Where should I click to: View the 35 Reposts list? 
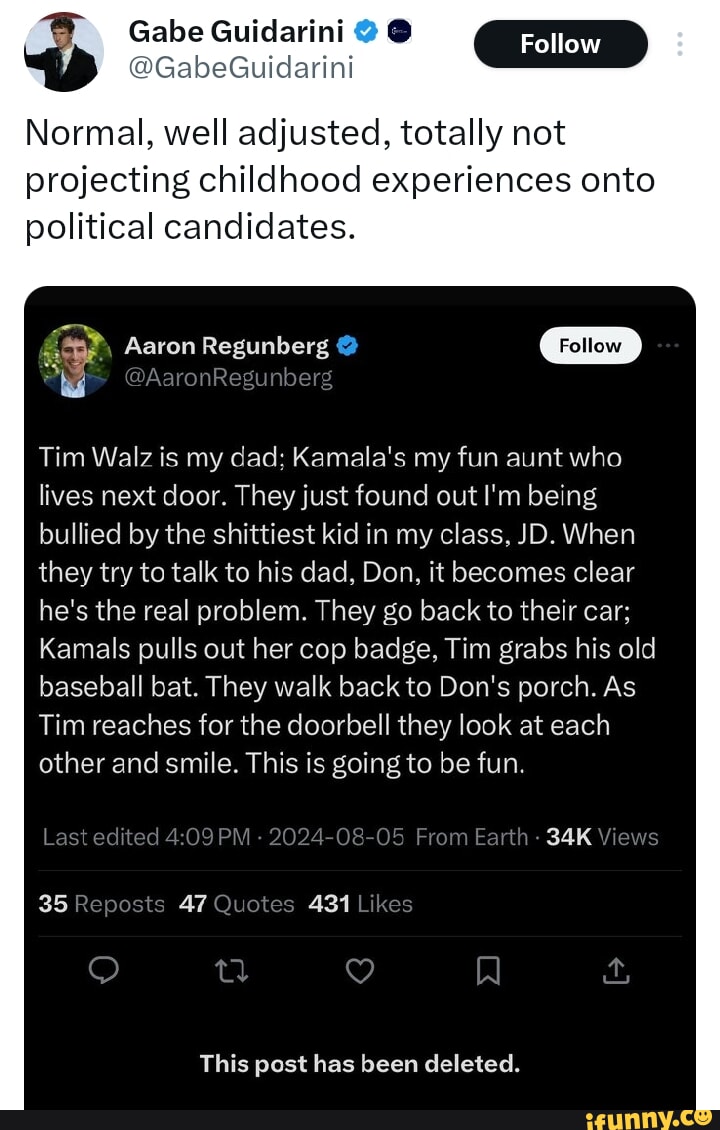101,904
